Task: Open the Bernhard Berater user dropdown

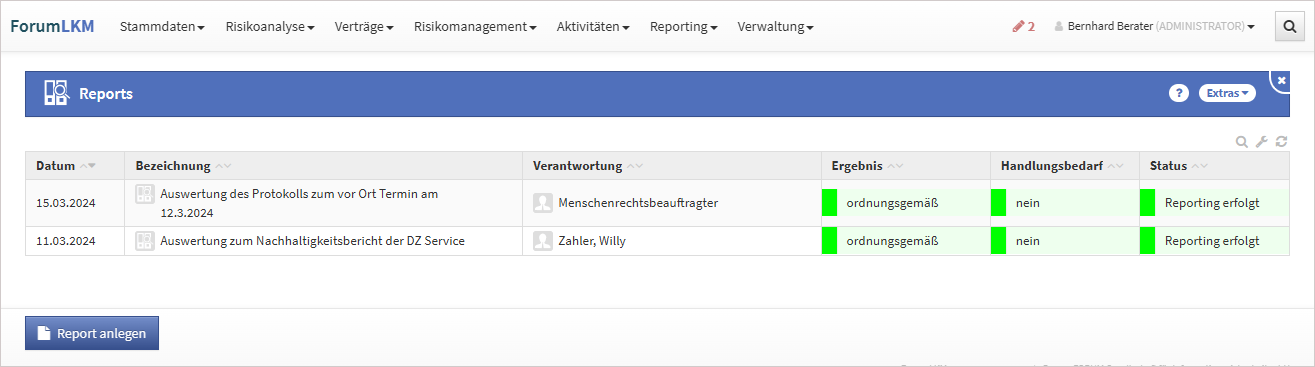Action: (1155, 26)
